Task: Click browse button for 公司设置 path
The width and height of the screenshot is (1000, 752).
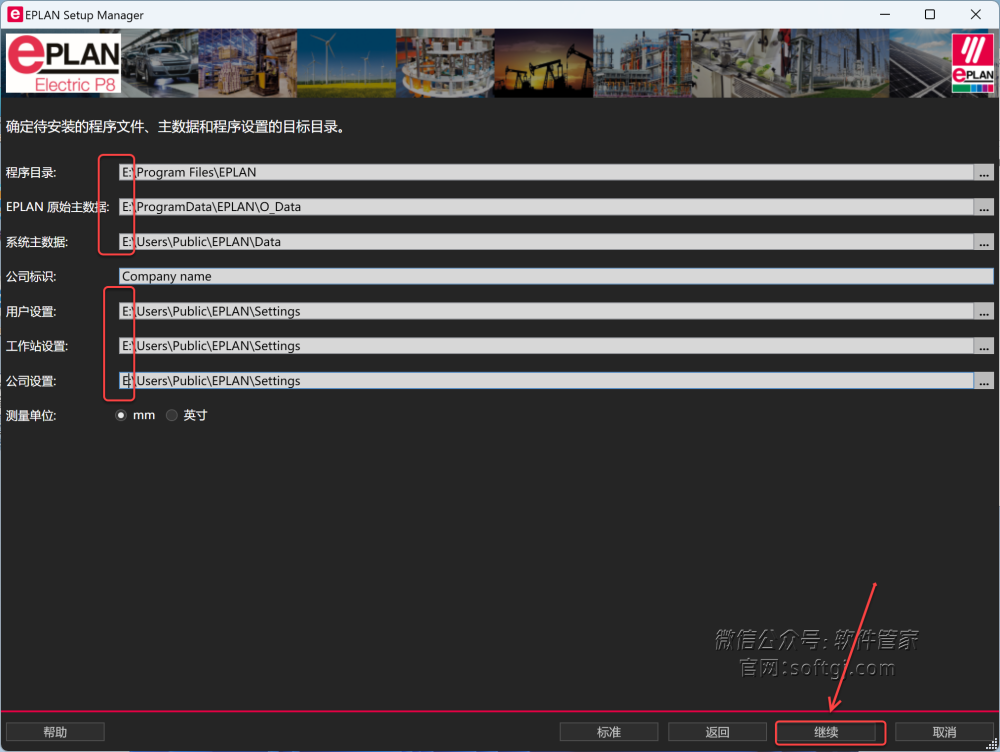Action: tap(984, 381)
